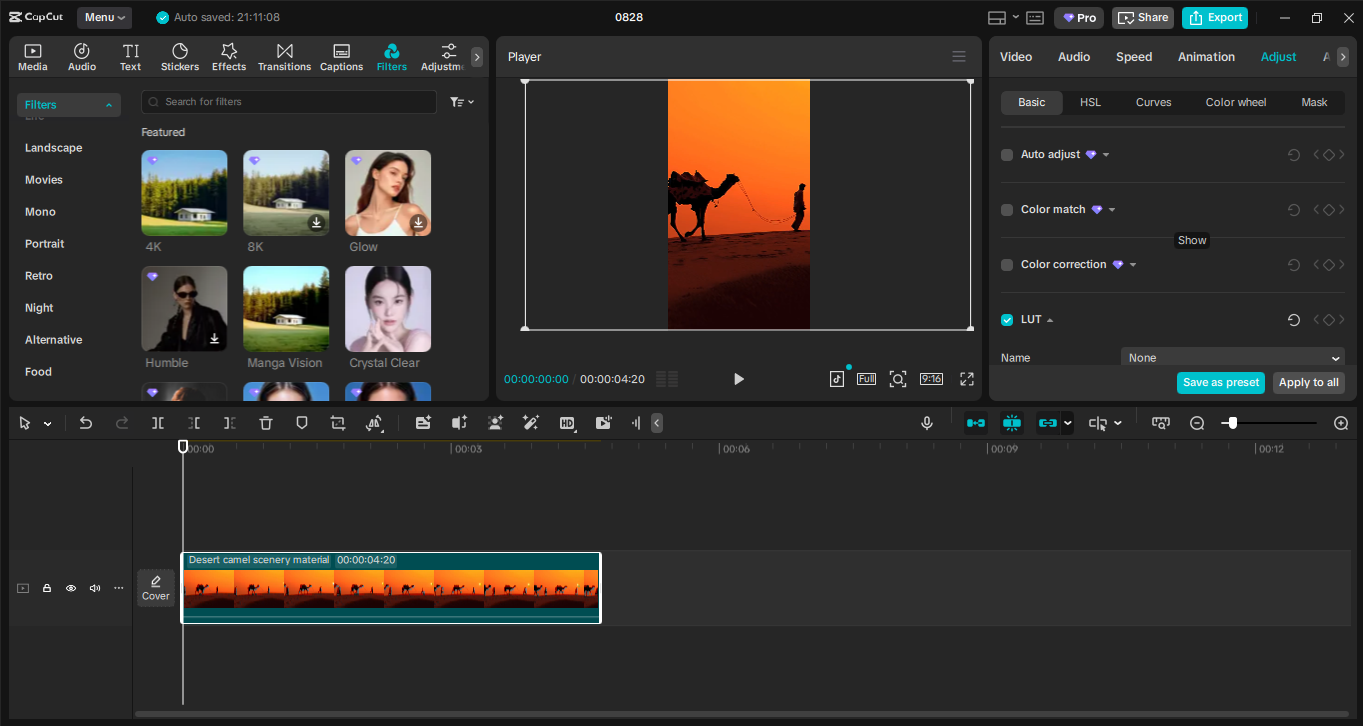Open the HD enhance option
1363x726 pixels.
[567, 422]
